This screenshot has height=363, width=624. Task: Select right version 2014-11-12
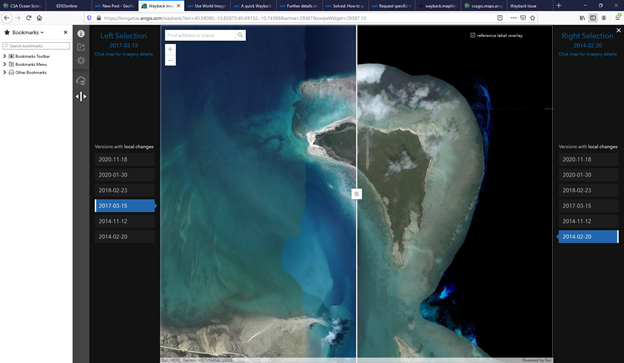tap(589, 221)
